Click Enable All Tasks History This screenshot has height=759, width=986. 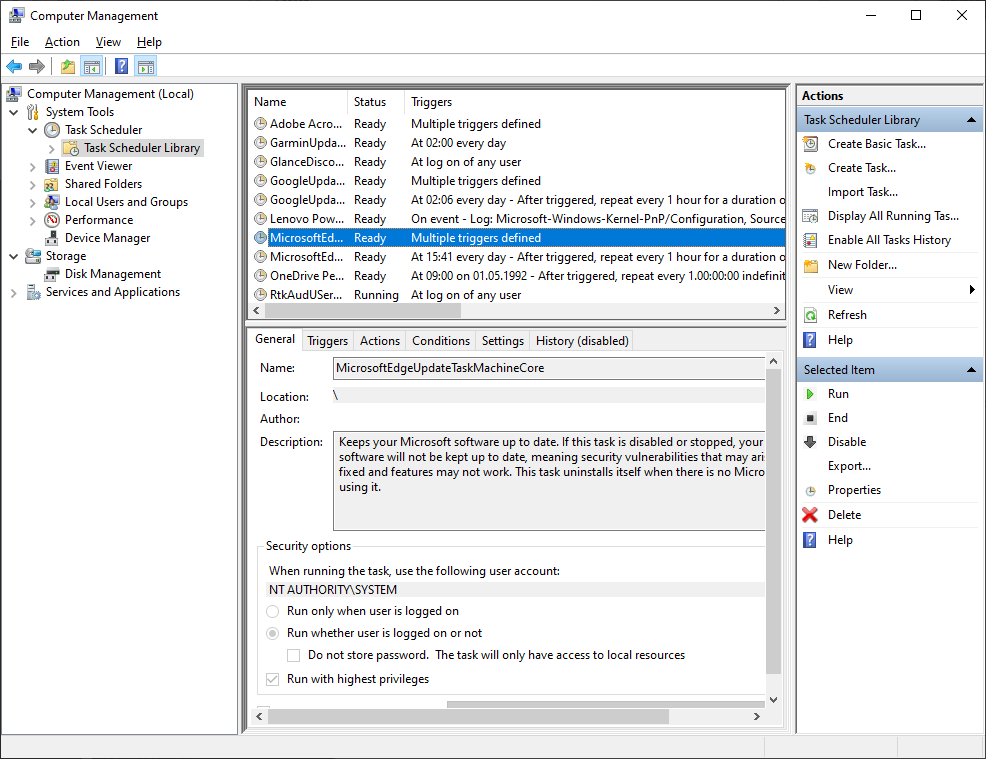tap(888, 240)
